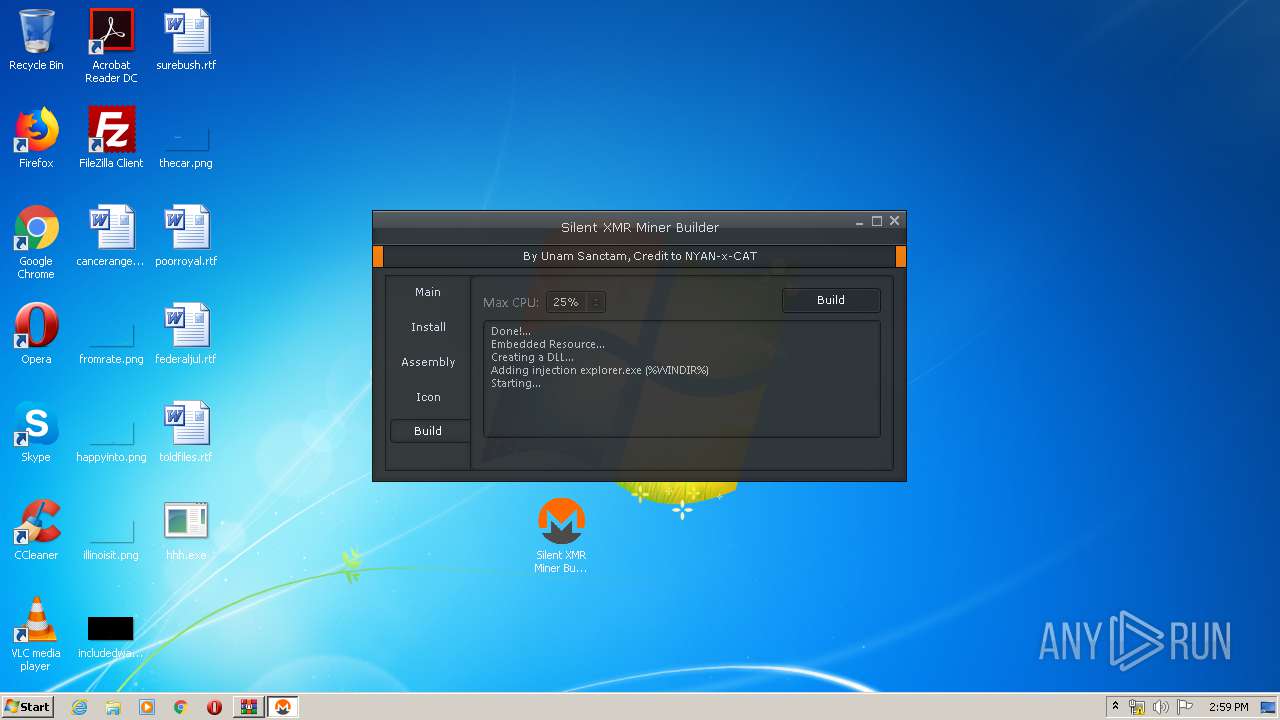Open Internet Explorer in taskbar
This screenshot has width=1280, height=720.
tap(79, 707)
